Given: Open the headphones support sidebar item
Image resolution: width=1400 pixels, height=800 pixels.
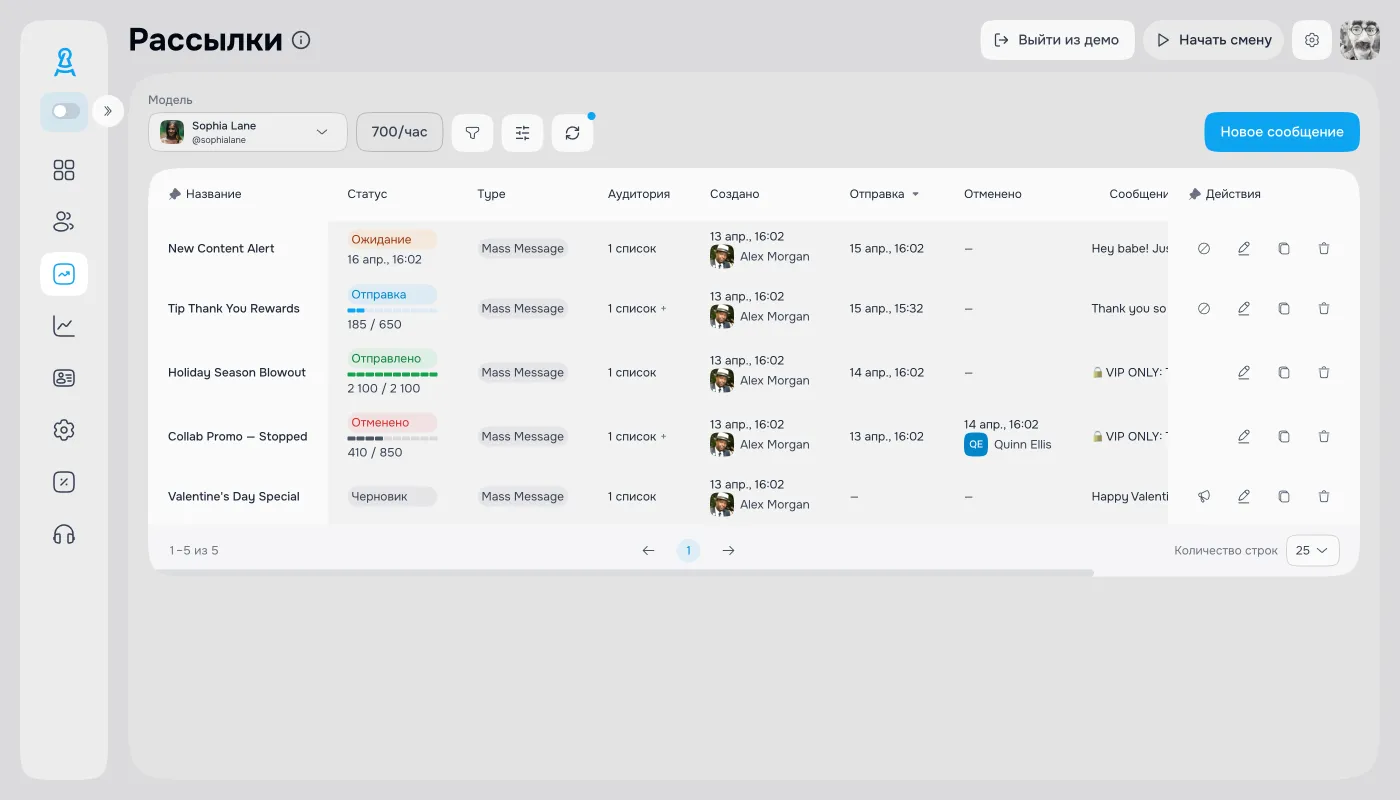Looking at the screenshot, I should coord(64,534).
